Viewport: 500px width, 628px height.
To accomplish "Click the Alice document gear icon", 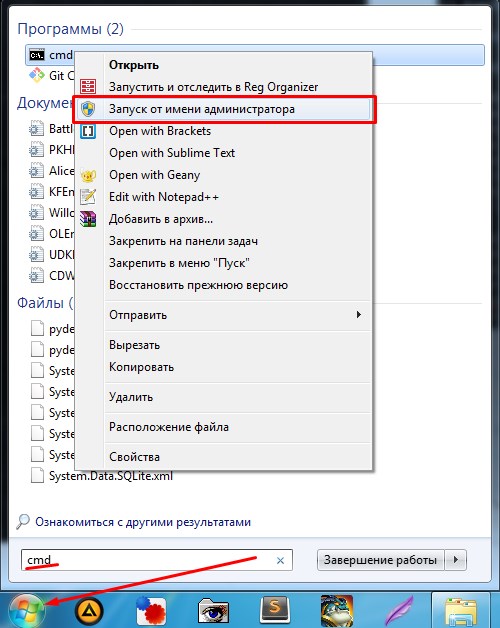I will tap(36, 171).
